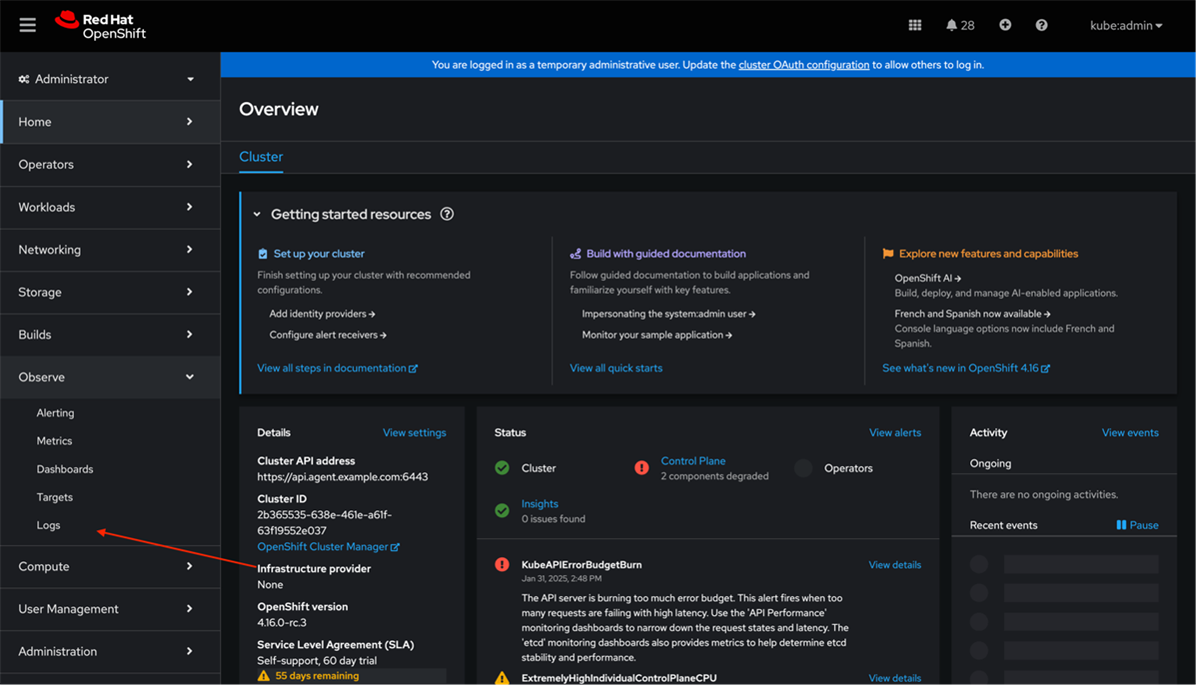Open the quick create plus icon
The width and height of the screenshot is (1200, 688).
pyautogui.click(x=1005, y=25)
